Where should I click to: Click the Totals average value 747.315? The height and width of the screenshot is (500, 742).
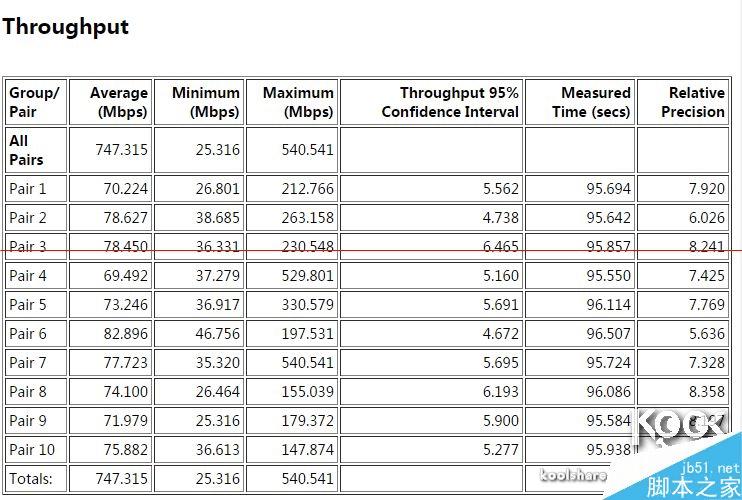(x=122, y=479)
